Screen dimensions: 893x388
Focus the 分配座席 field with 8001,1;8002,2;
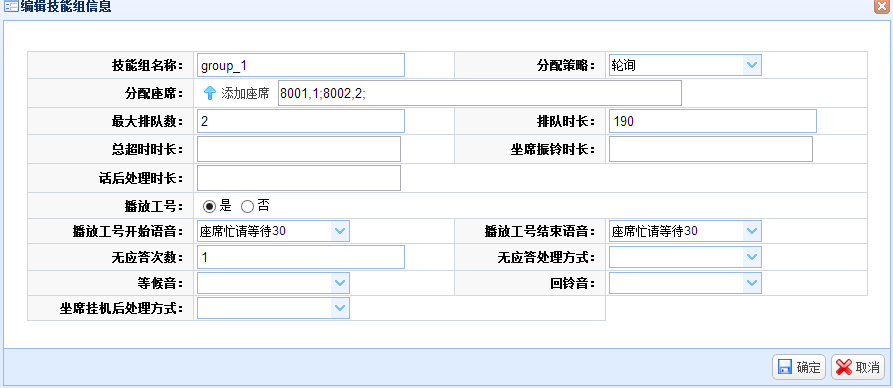tap(480, 93)
